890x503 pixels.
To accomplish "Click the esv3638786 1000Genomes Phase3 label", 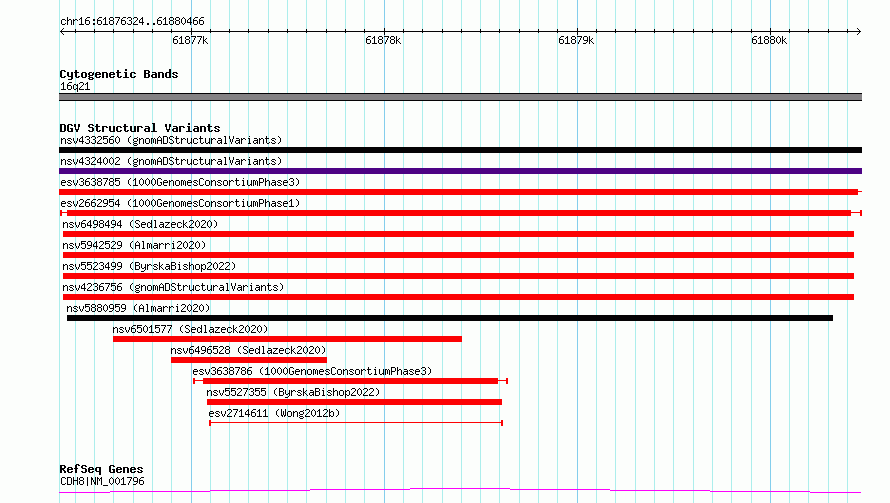I will tap(312, 371).
